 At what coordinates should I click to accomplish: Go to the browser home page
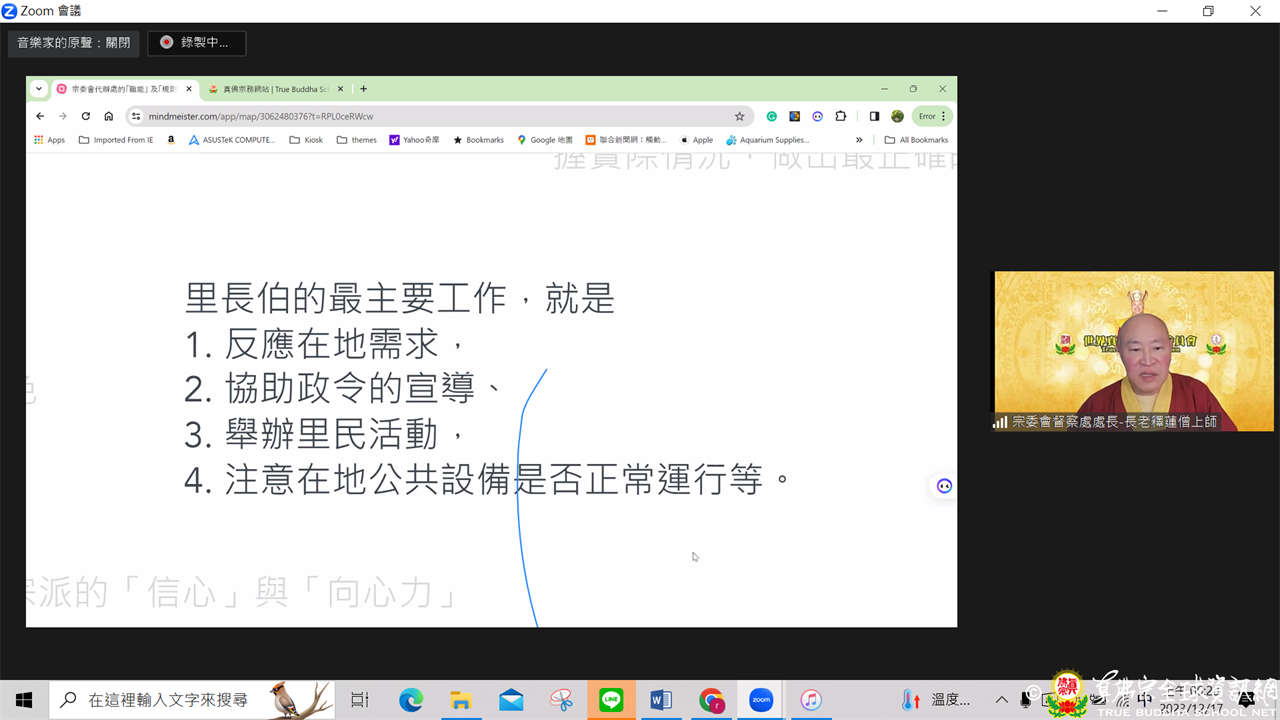109,116
